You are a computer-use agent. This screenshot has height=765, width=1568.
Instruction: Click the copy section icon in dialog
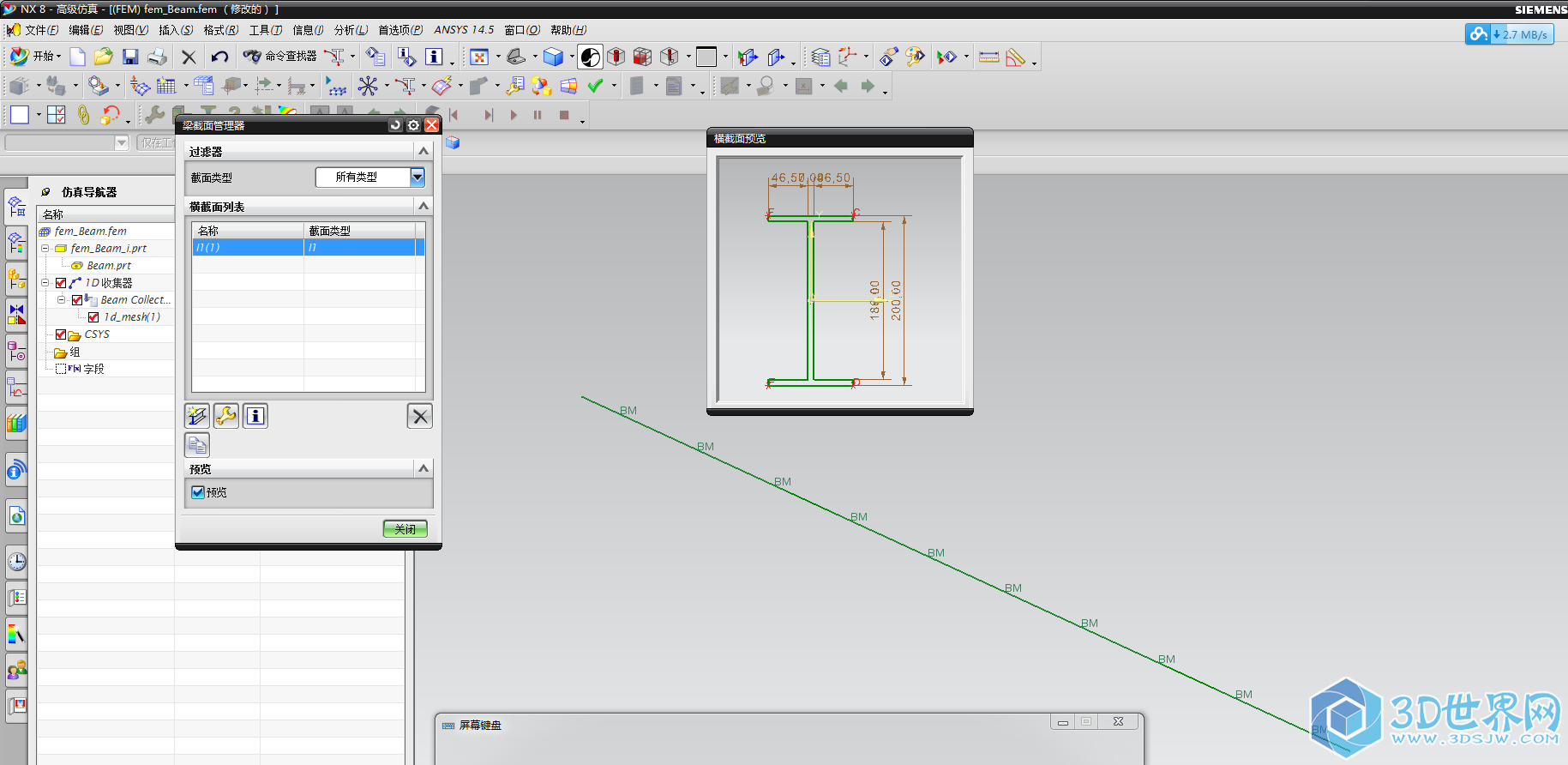[197, 445]
